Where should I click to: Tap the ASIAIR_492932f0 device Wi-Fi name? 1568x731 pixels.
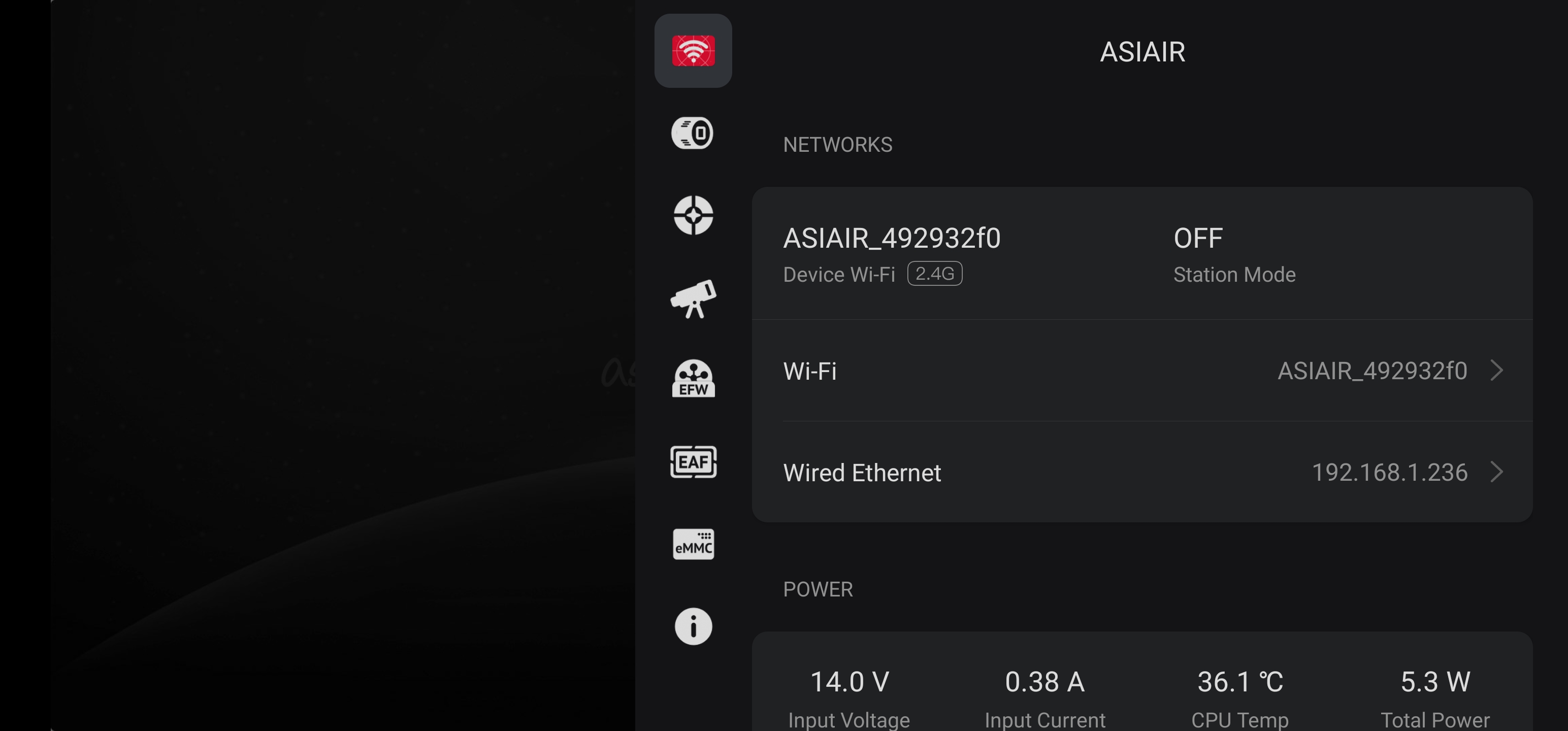[892, 238]
